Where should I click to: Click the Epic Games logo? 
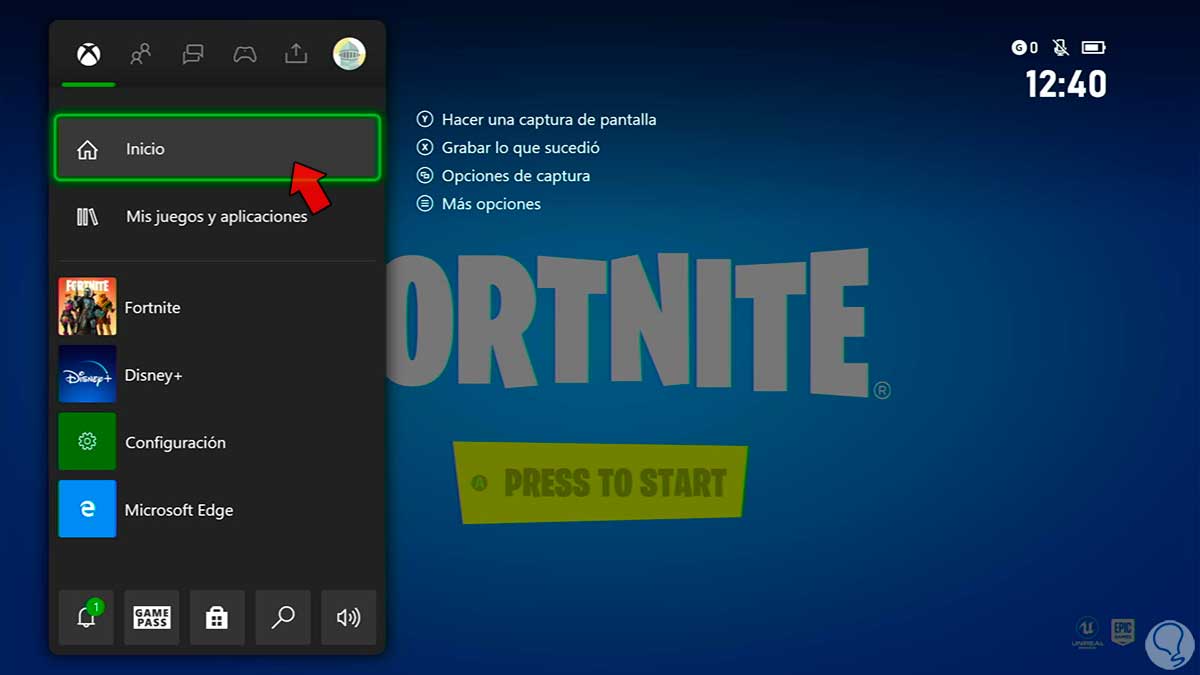point(1122,631)
